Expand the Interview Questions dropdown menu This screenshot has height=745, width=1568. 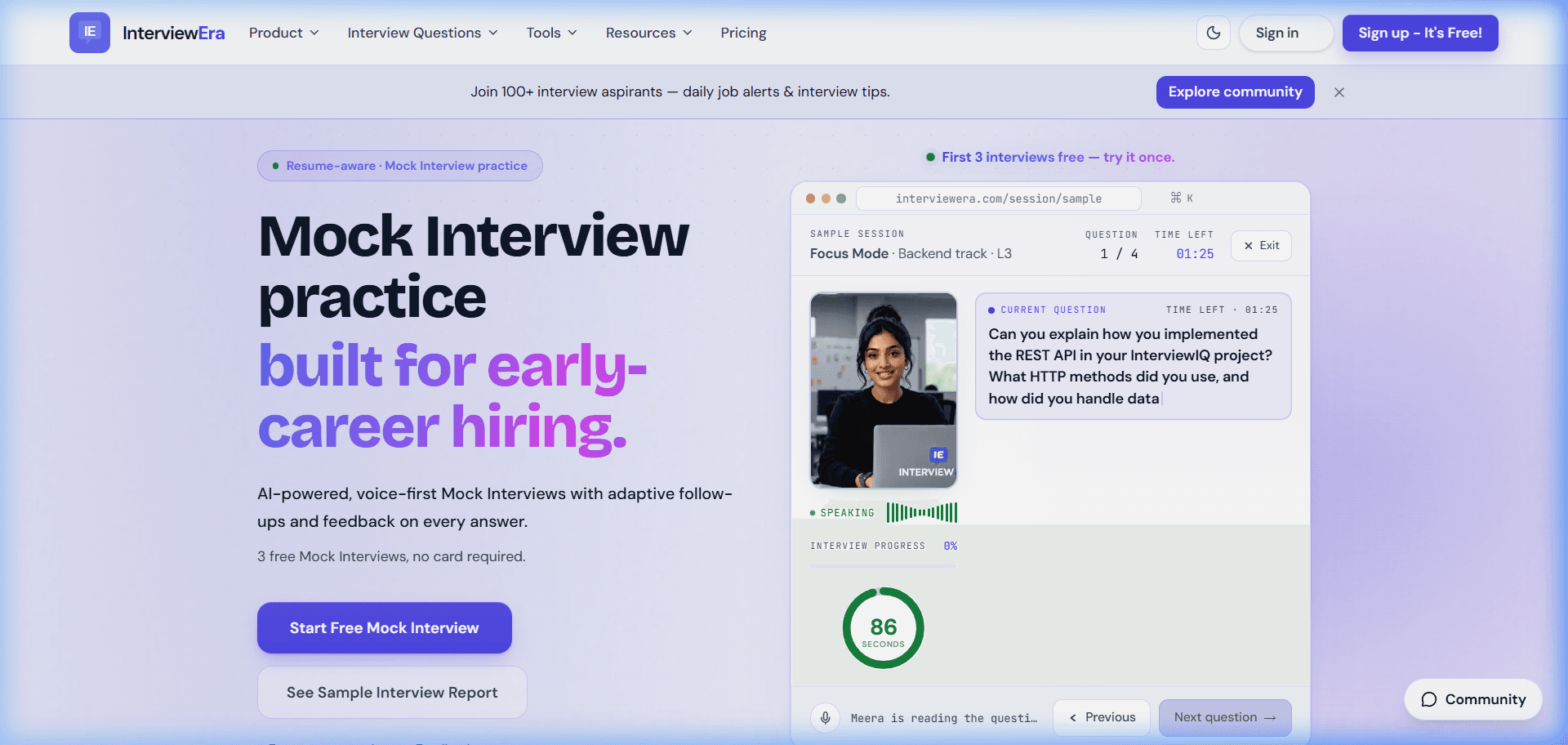pos(422,33)
